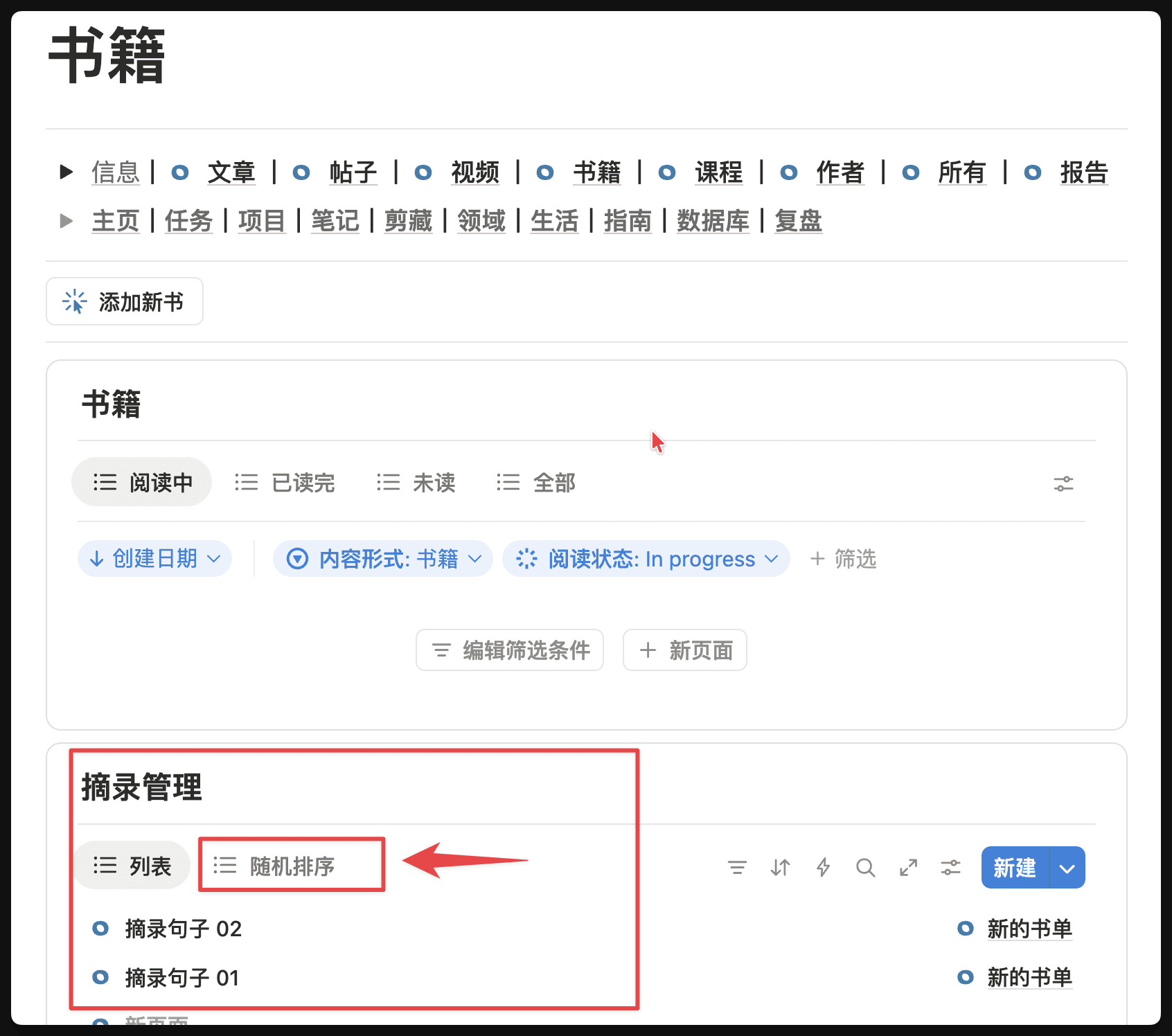
Task: Click the + 筛选 add filter button
Action: tap(843, 558)
